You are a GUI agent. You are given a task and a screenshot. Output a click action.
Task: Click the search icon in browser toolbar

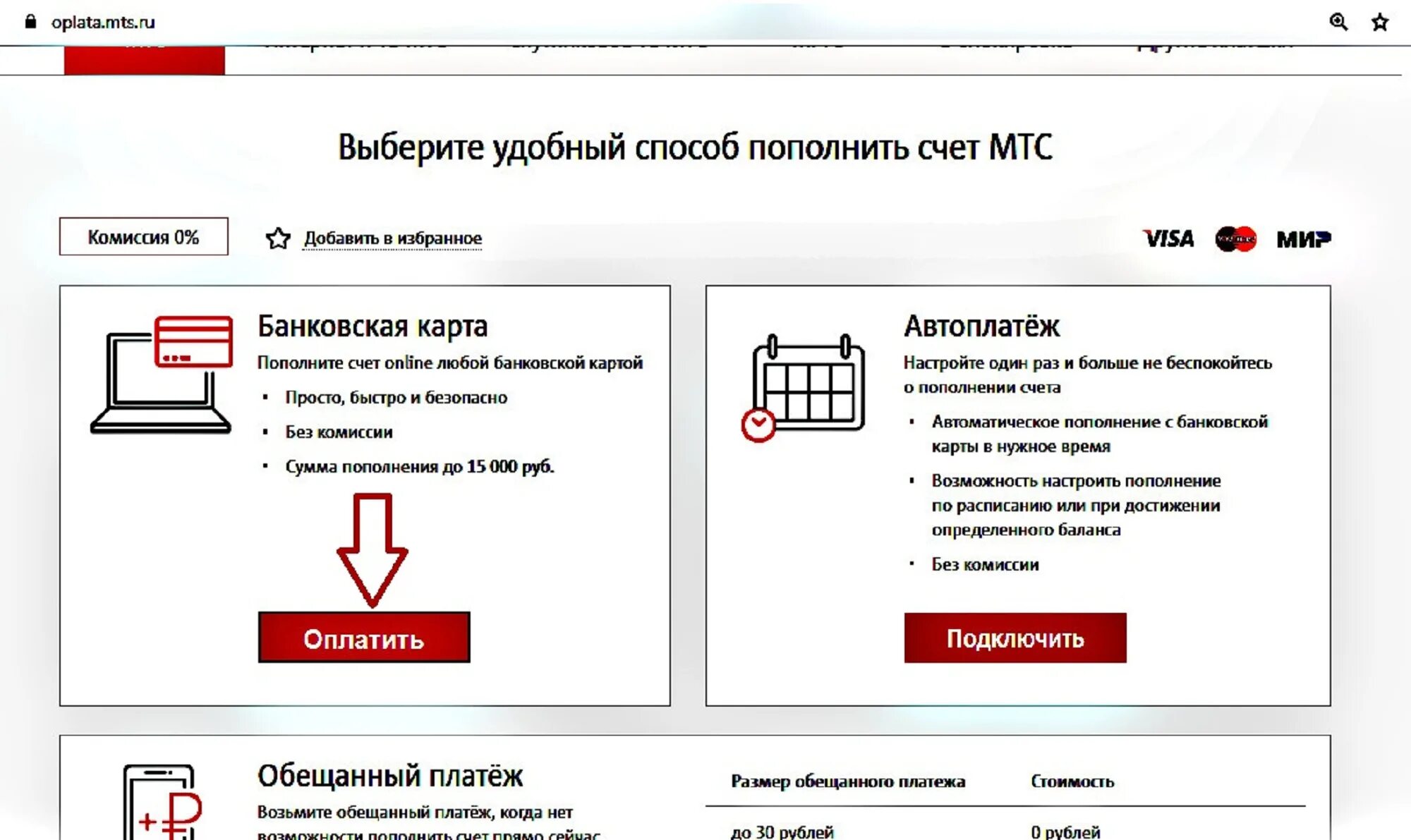pos(1340,19)
